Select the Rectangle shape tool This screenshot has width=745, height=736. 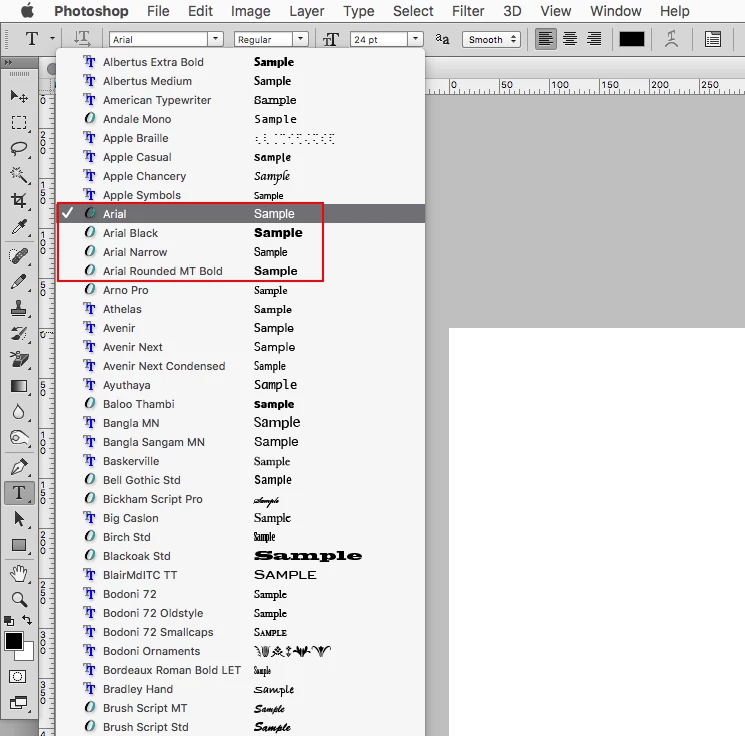pyautogui.click(x=19, y=545)
